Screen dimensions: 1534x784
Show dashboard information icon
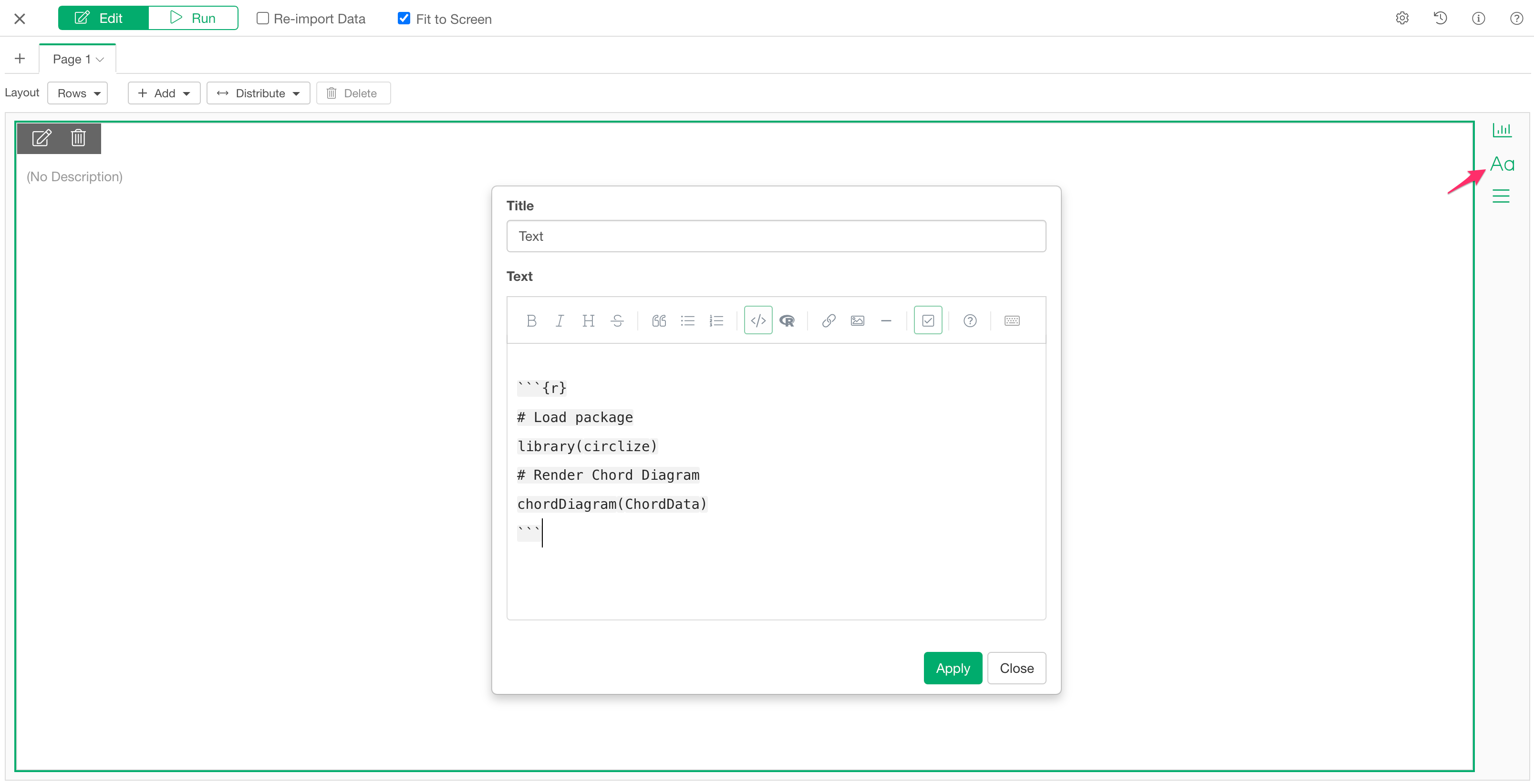tap(1478, 19)
